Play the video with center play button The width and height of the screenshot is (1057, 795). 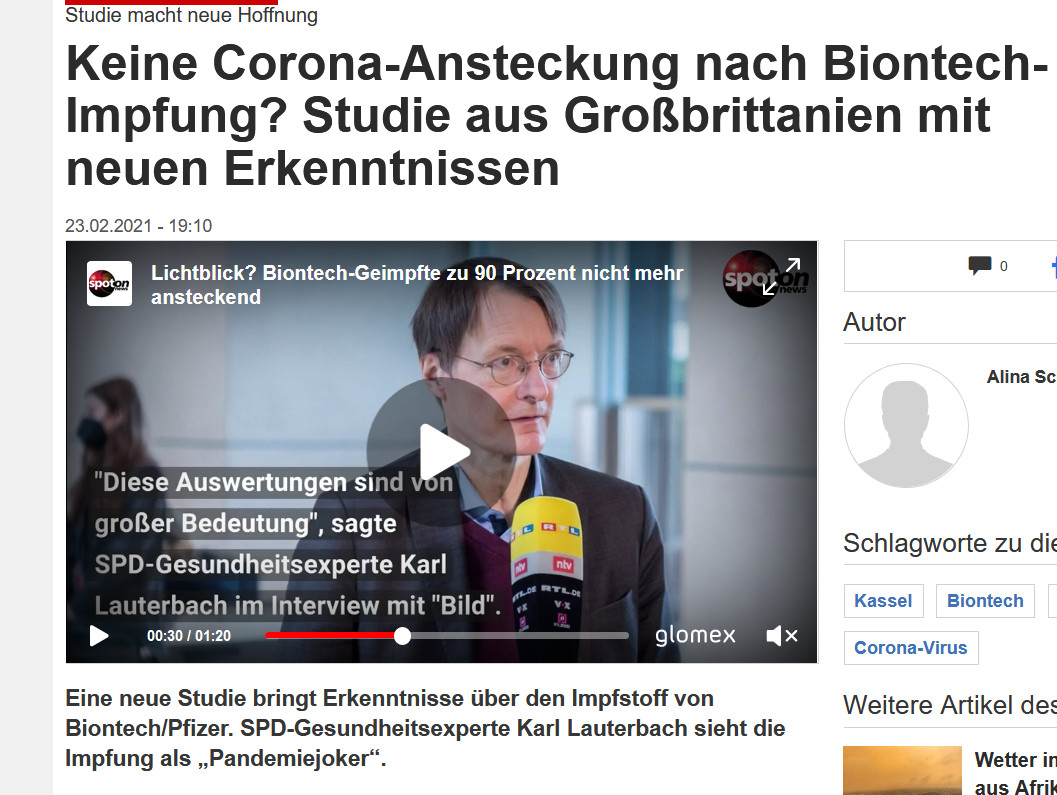pos(442,452)
